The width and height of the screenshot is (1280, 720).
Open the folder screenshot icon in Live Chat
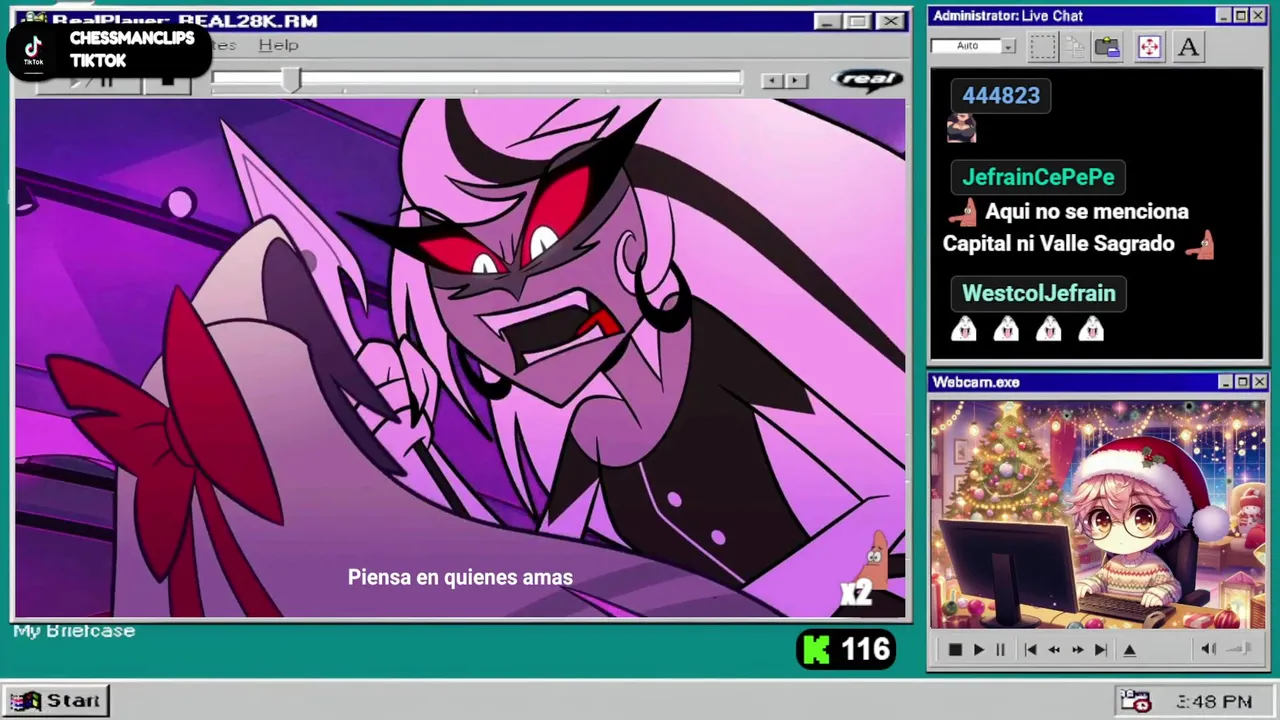tap(1107, 47)
